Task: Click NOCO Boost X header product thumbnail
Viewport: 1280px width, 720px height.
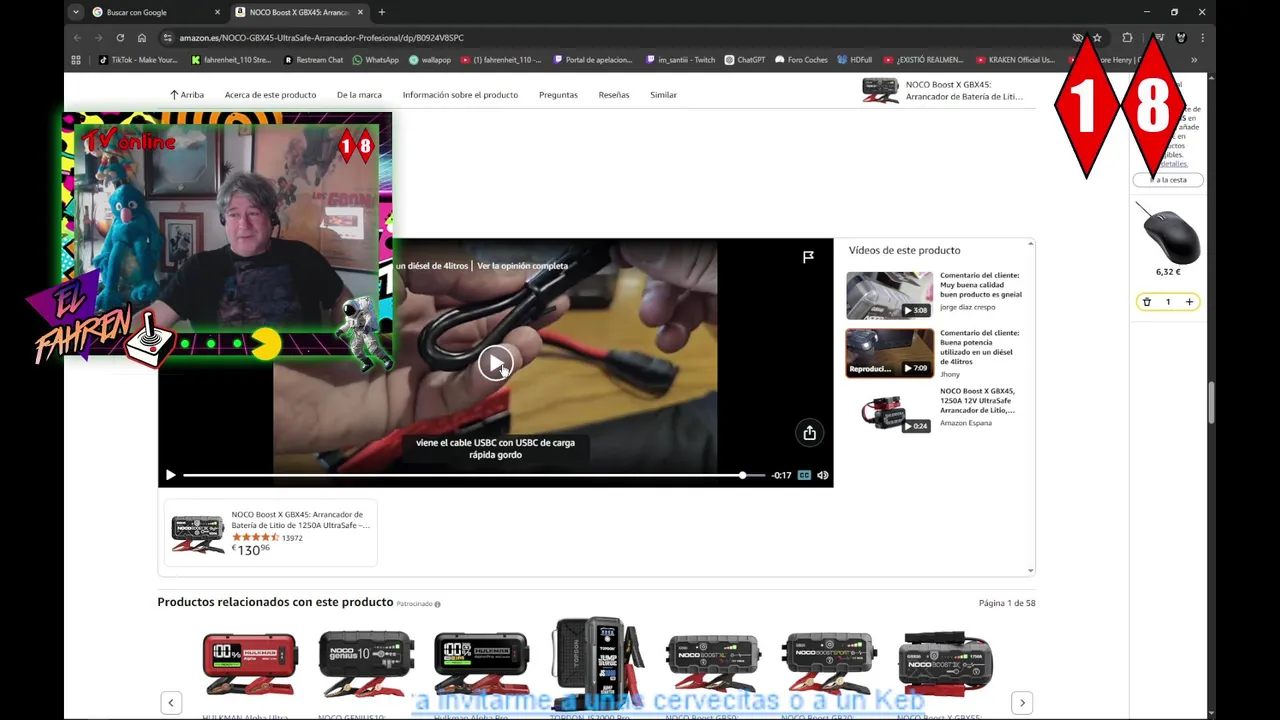Action: pyautogui.click(x=881, y=91)
